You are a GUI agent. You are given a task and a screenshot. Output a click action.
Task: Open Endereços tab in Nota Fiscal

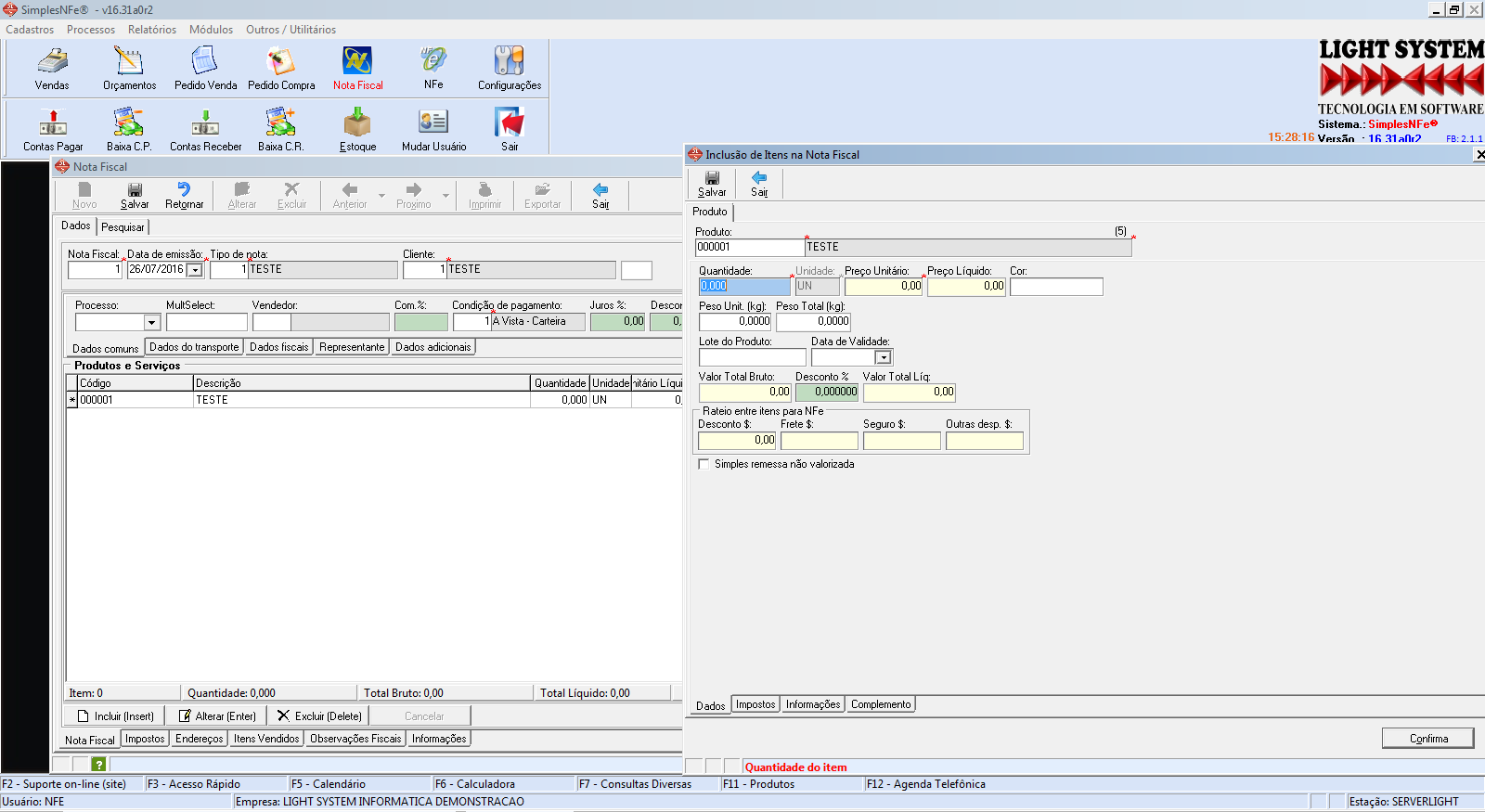tap(200, 739)
